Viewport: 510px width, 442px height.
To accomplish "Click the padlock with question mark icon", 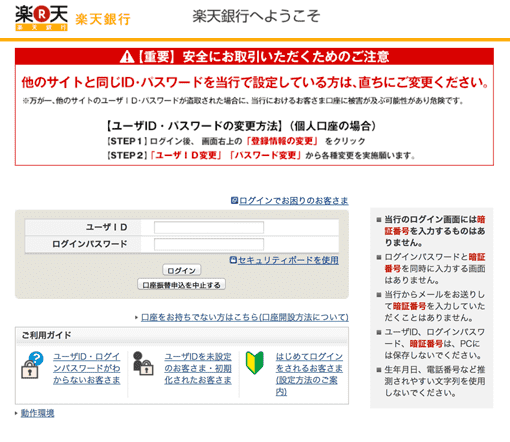I will click(x=32, y=366).
